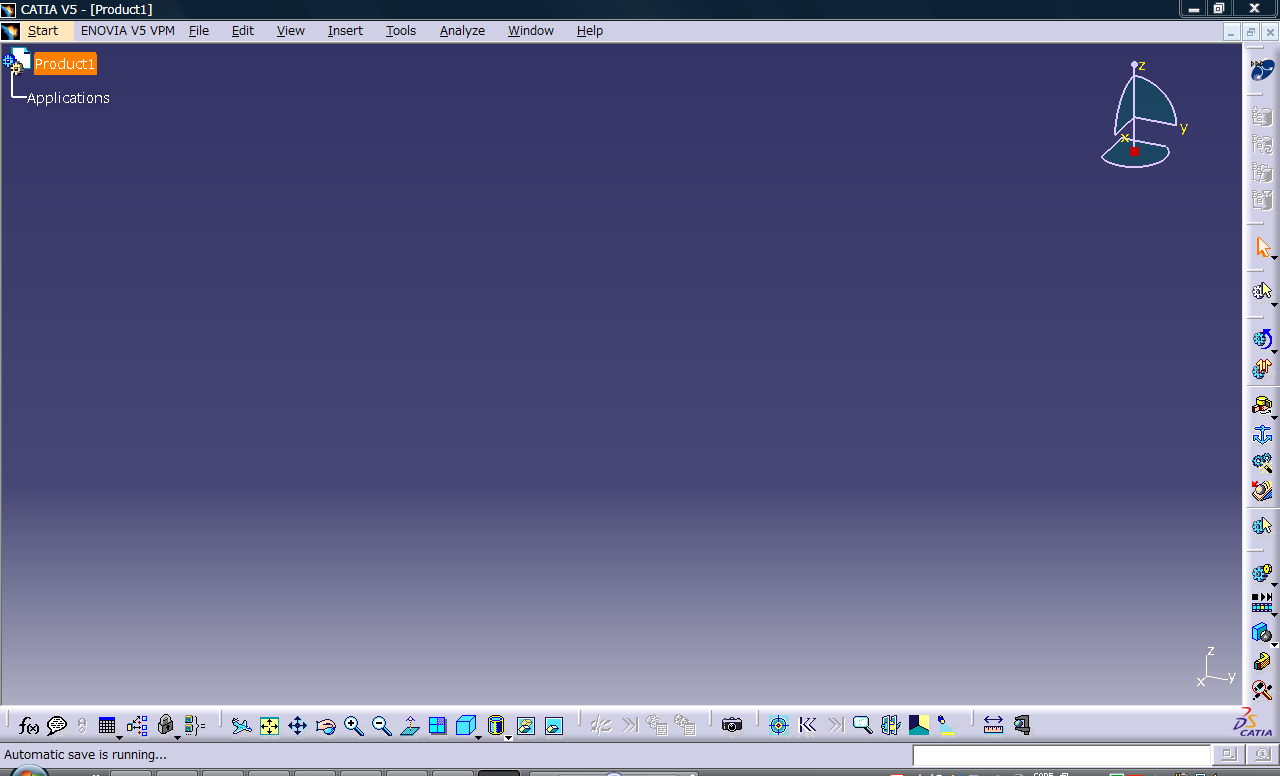
Task: Open the Formula f(x) tool
Action: (29, 726)
